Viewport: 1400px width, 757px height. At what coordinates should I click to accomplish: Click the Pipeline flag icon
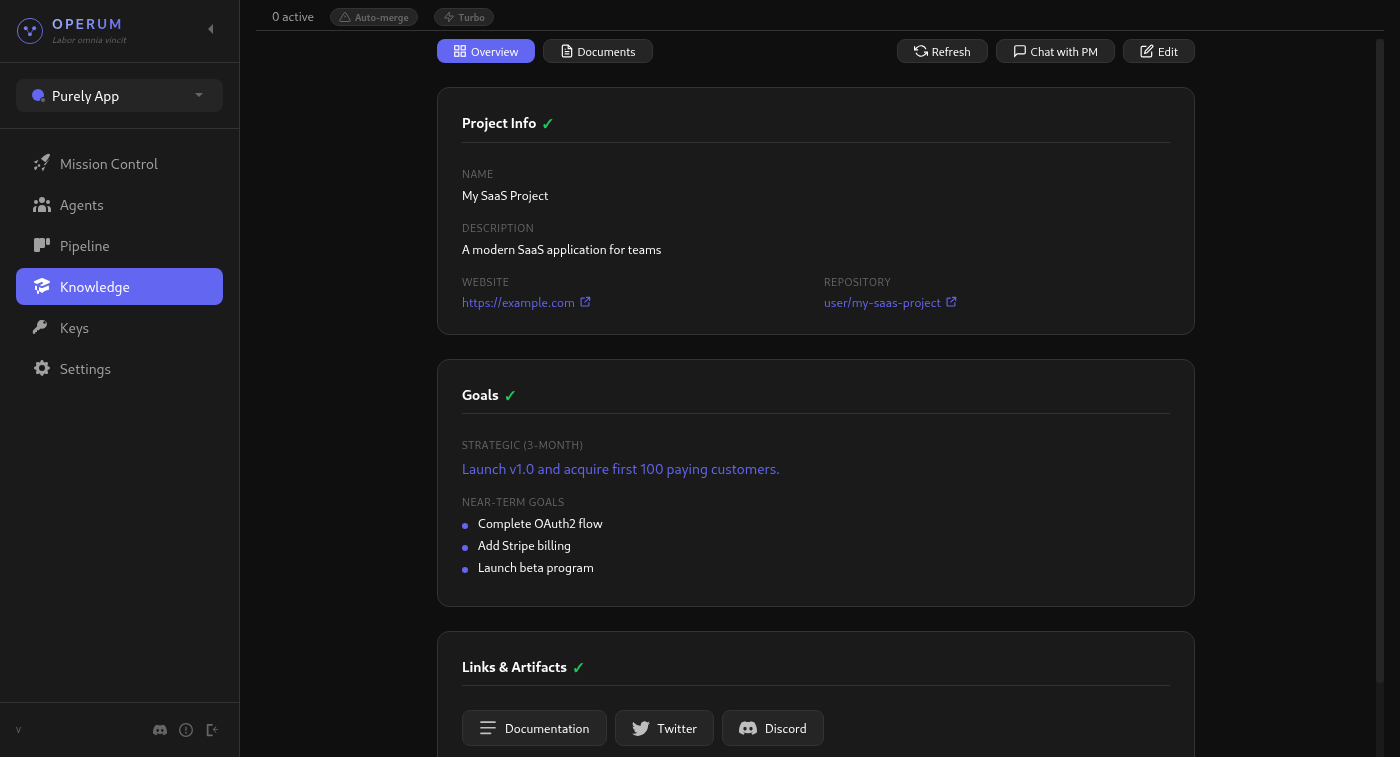pos(42,245)
